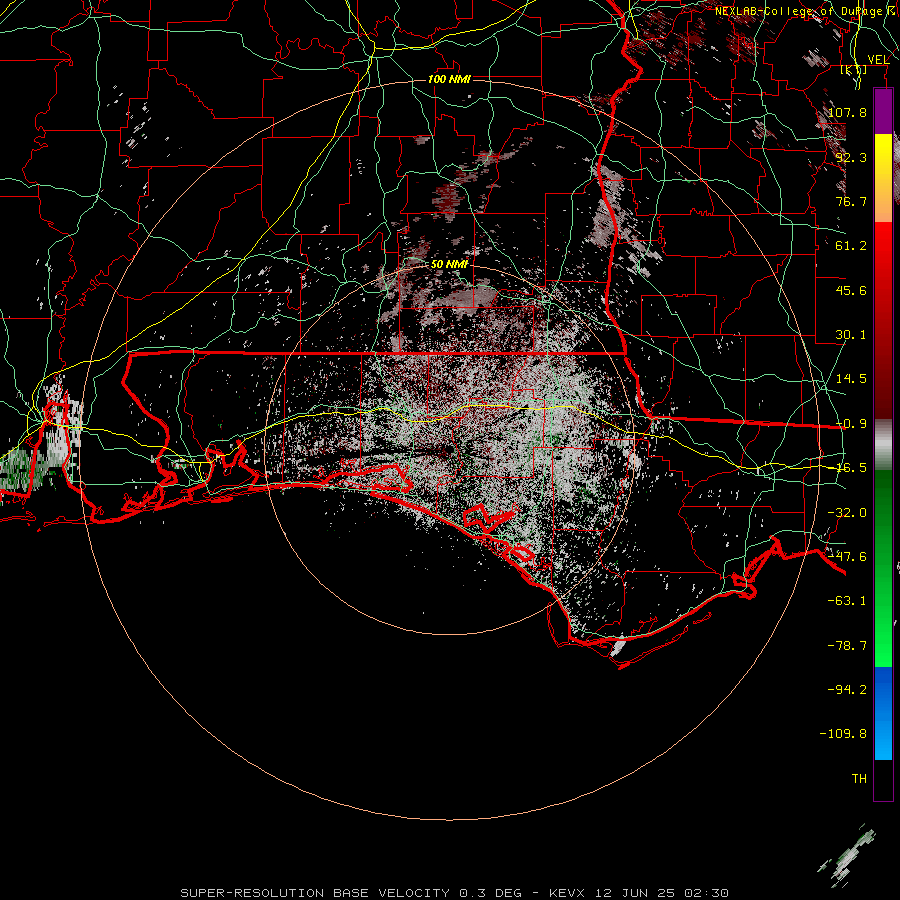900x900 pixels.
Task: Click the gray near-zero segment of the color bar
Action: pos(883,445)
